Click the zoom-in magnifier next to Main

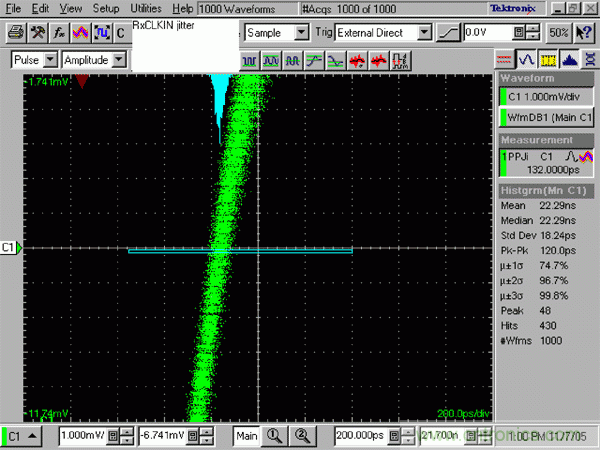click(x=276, y=436)
